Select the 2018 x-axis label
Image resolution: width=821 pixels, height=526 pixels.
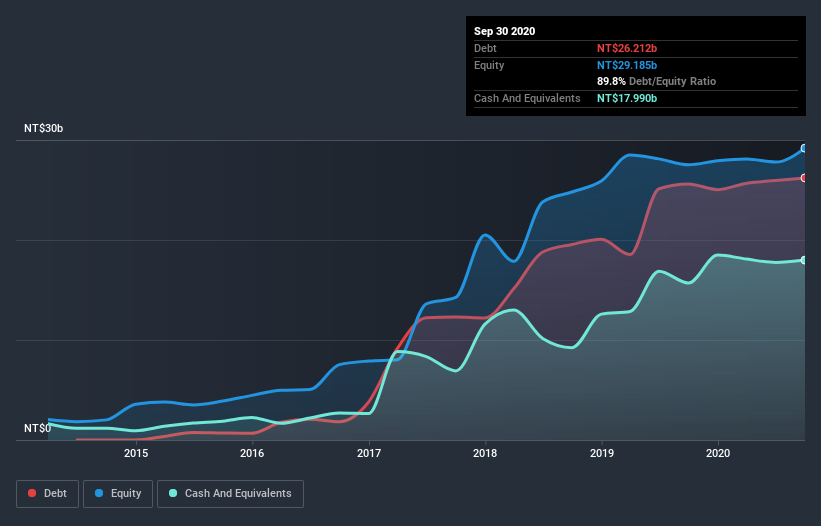pos(485,453)
